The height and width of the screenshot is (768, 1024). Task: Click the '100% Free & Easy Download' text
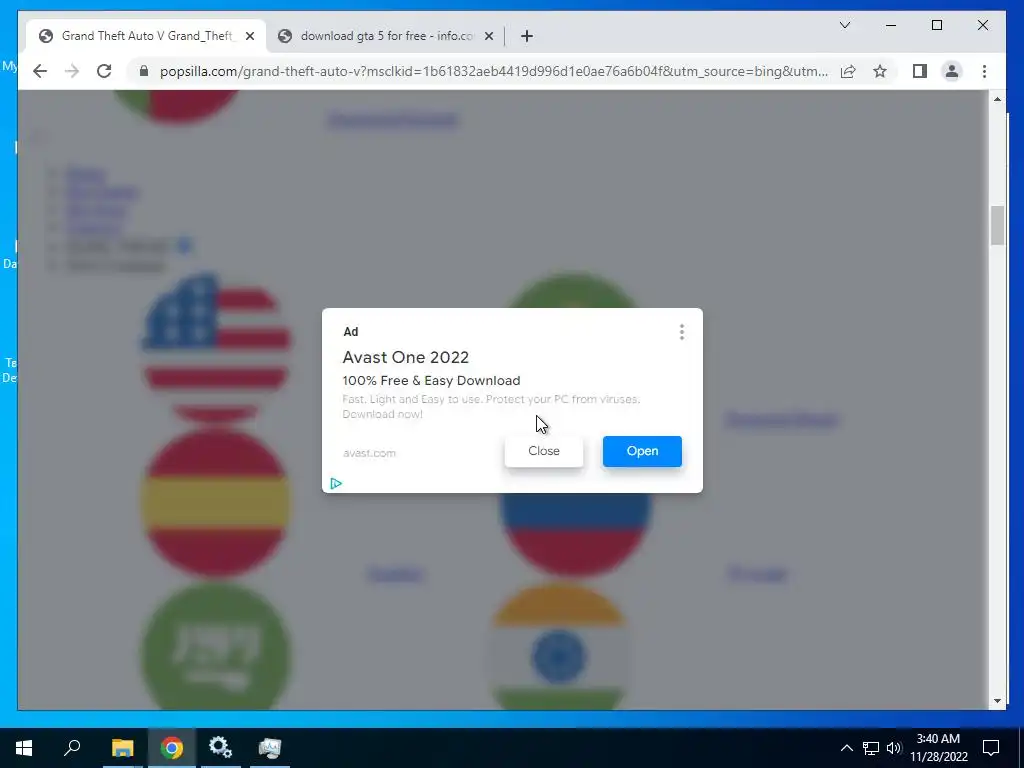431,381
